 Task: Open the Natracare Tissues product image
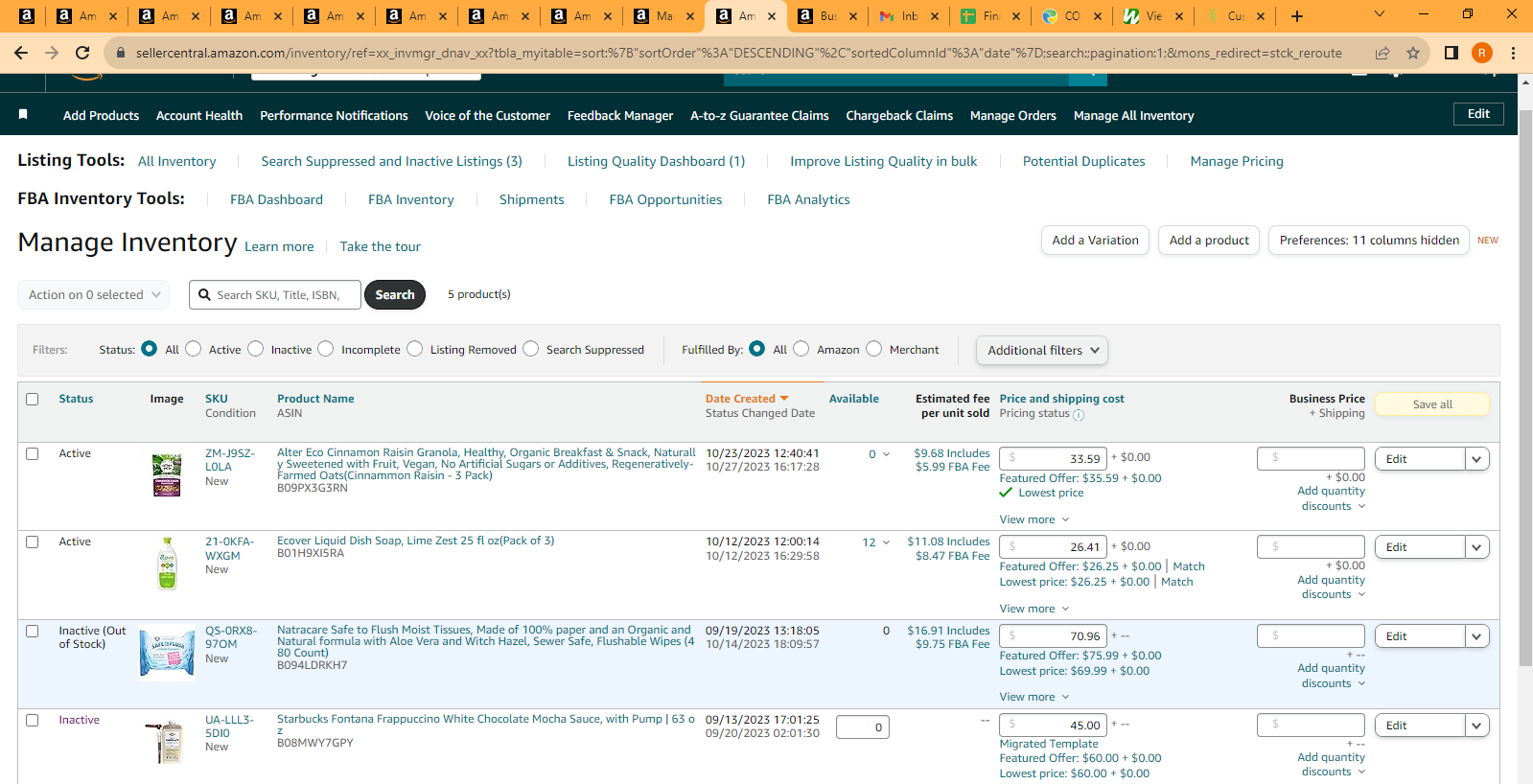pyautogui.click(x=167, y=652)
